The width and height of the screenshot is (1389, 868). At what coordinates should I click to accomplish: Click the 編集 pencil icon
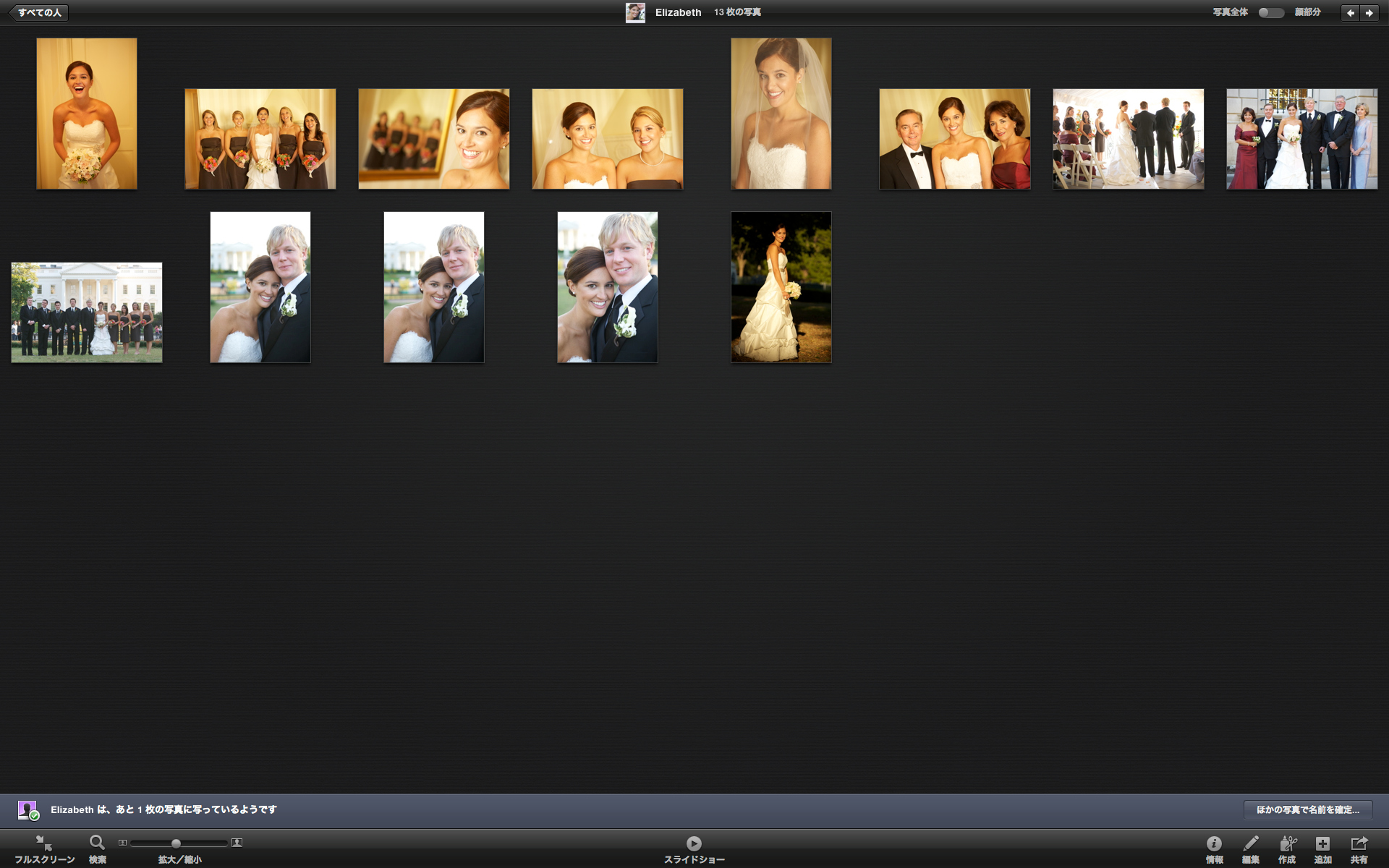[1250, 843]
